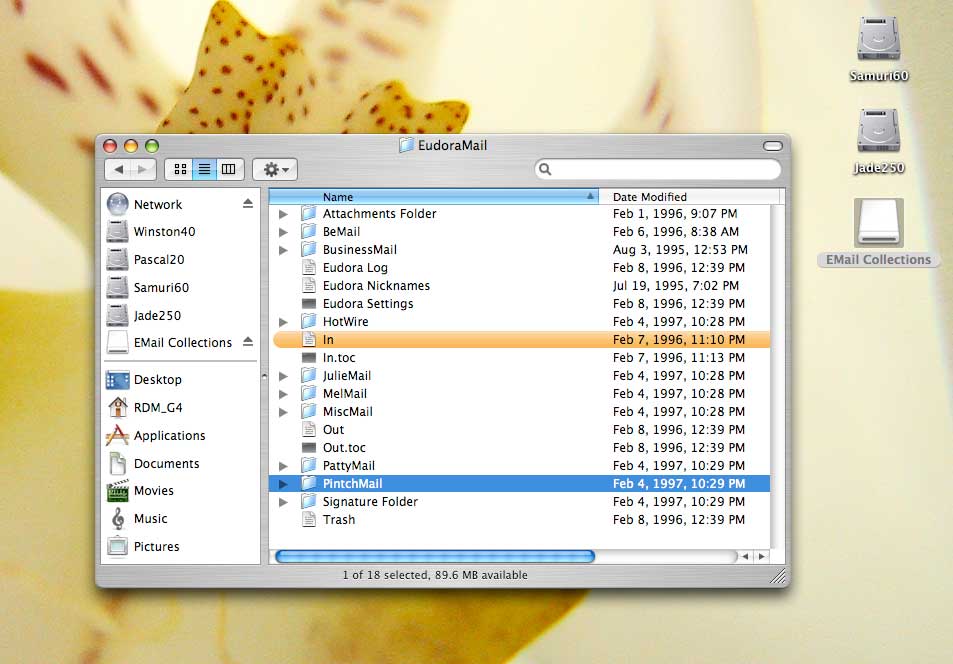Screen dimensions: 953x664
Task: Open the Music folder in sidebar
Action: click(x=137, y=519)
